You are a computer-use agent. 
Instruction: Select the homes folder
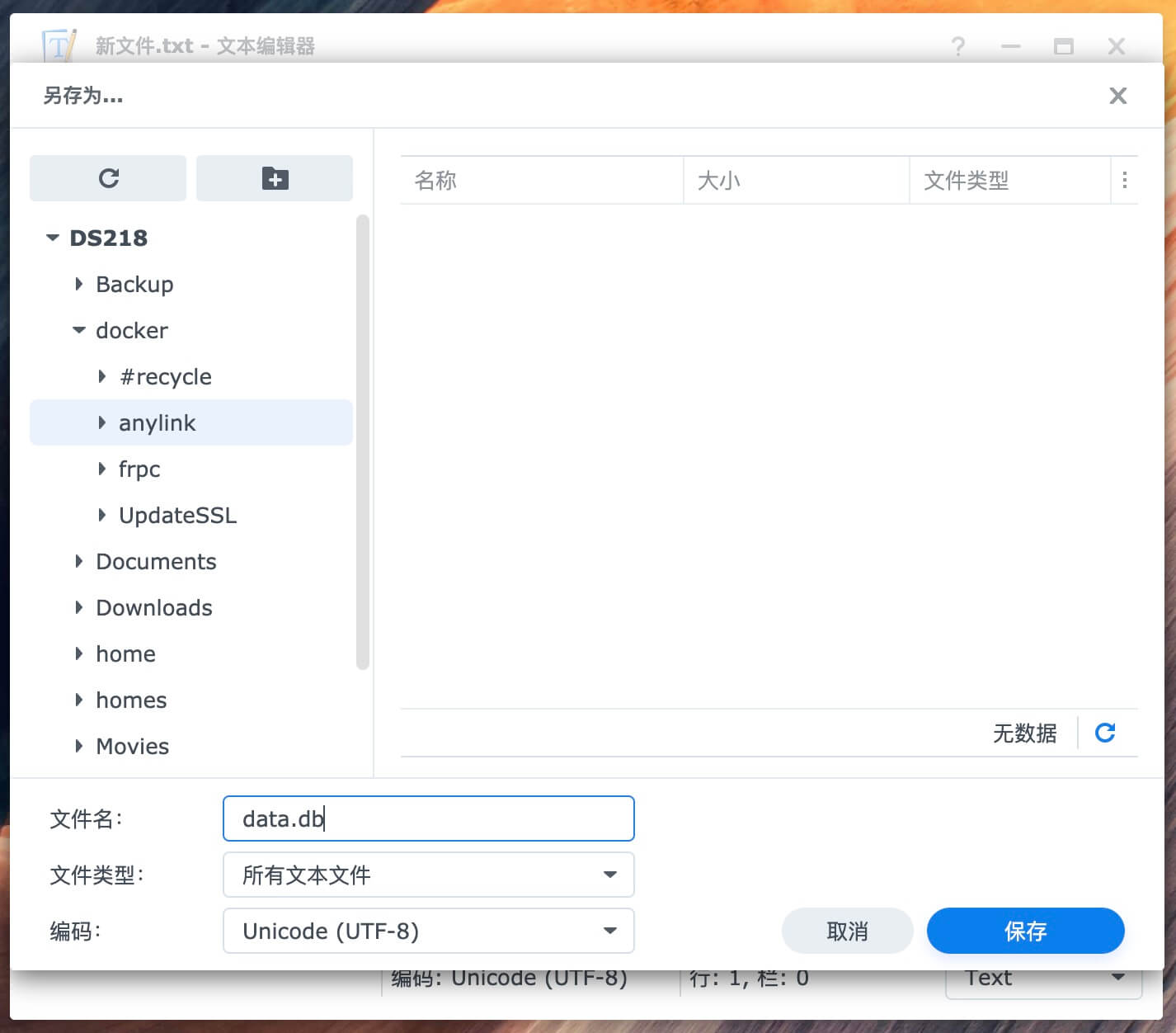coord(131,700)
